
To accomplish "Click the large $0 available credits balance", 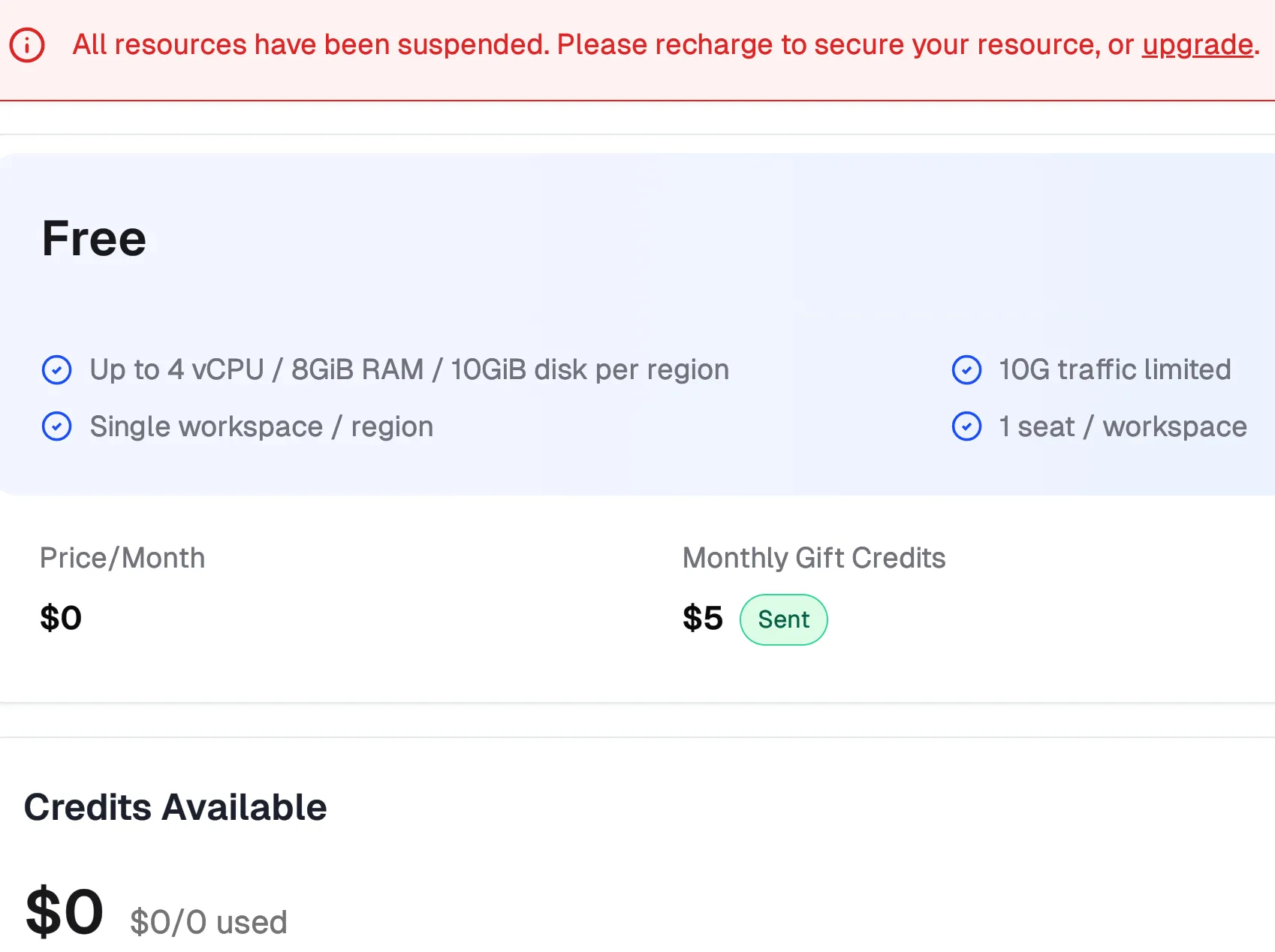I will (x=65, y=911).
